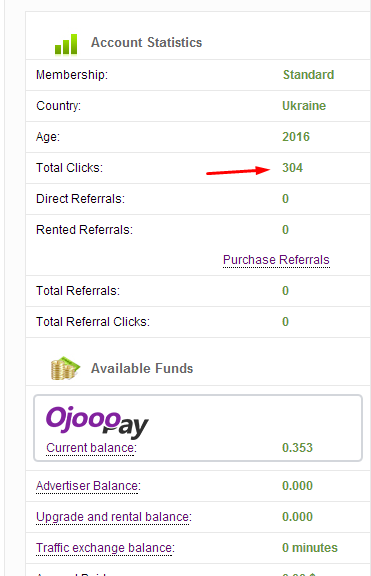The image size is (371, 576).
Task: Click the 304 total clicks value
Action: (x=292, y=168)
